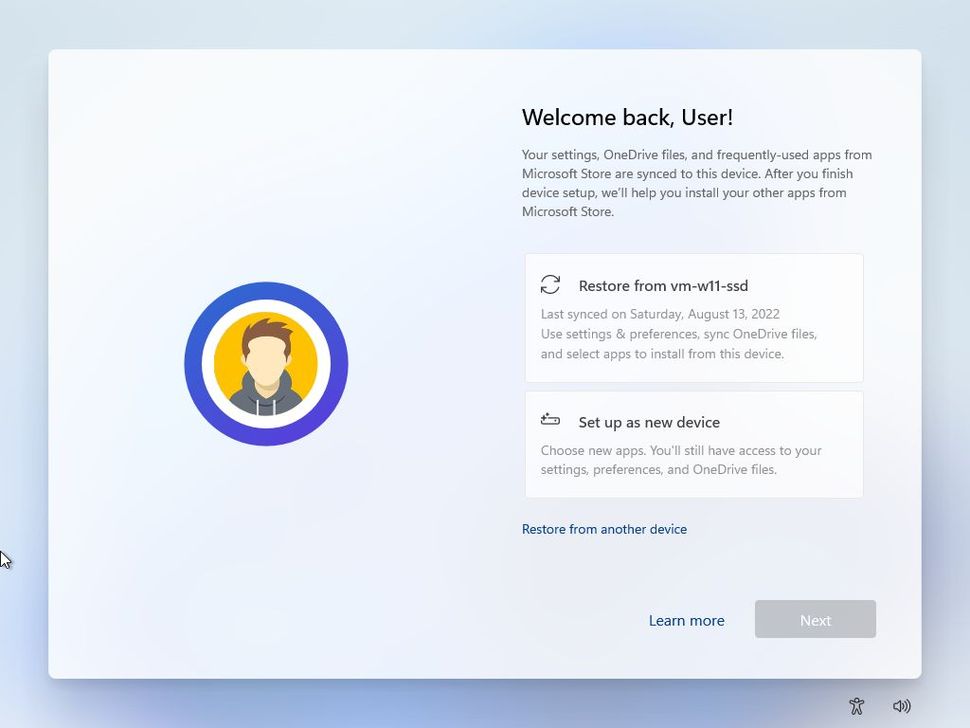
Task: Select the accessibility person icon near the volume icon
Action: pos(856,706)
